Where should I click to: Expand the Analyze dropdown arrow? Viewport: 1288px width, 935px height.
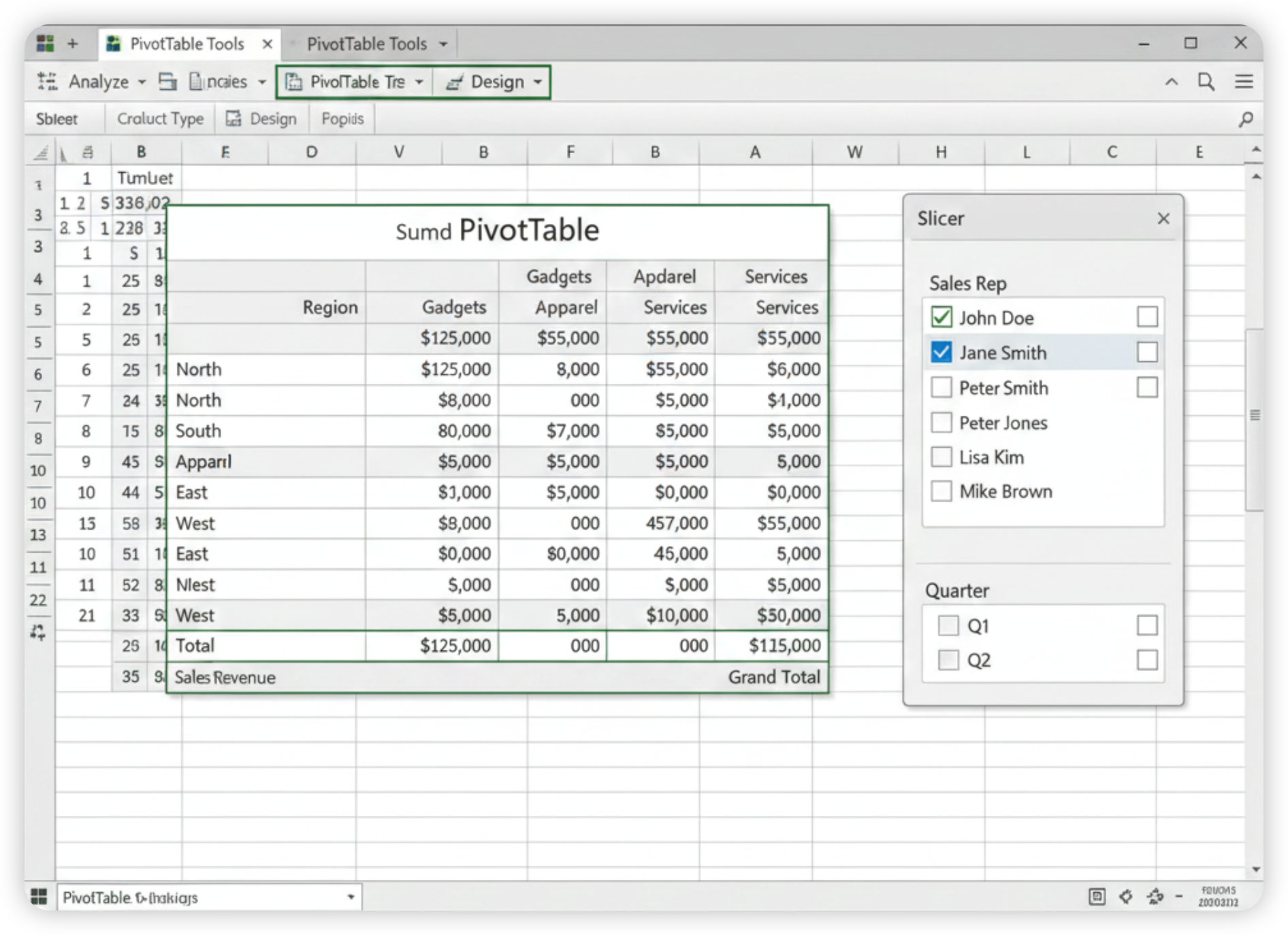click(142, 82)
